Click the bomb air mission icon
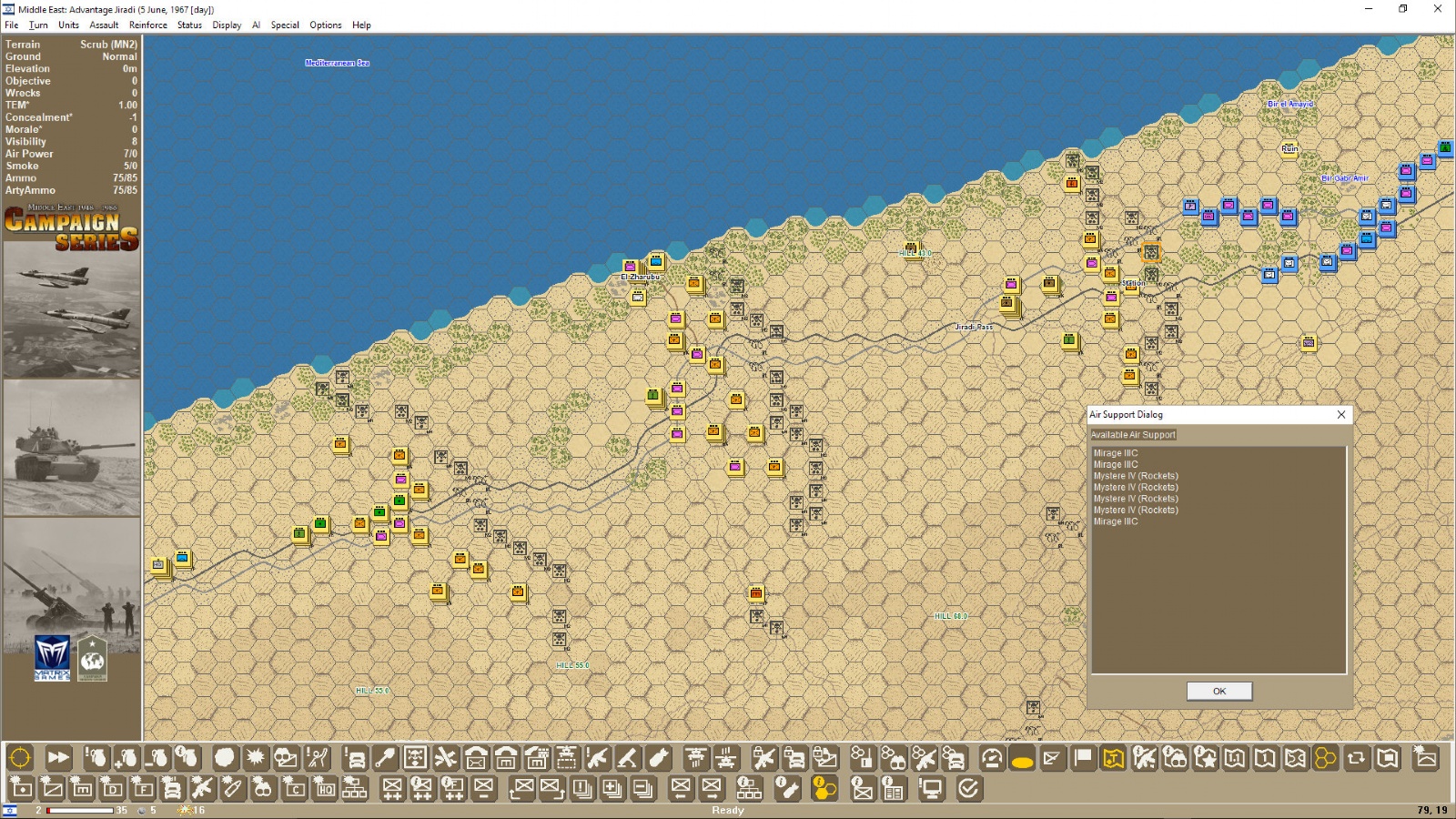This screenshot has height=819, width=1456. pyautogui.click(x=657, y=758)
